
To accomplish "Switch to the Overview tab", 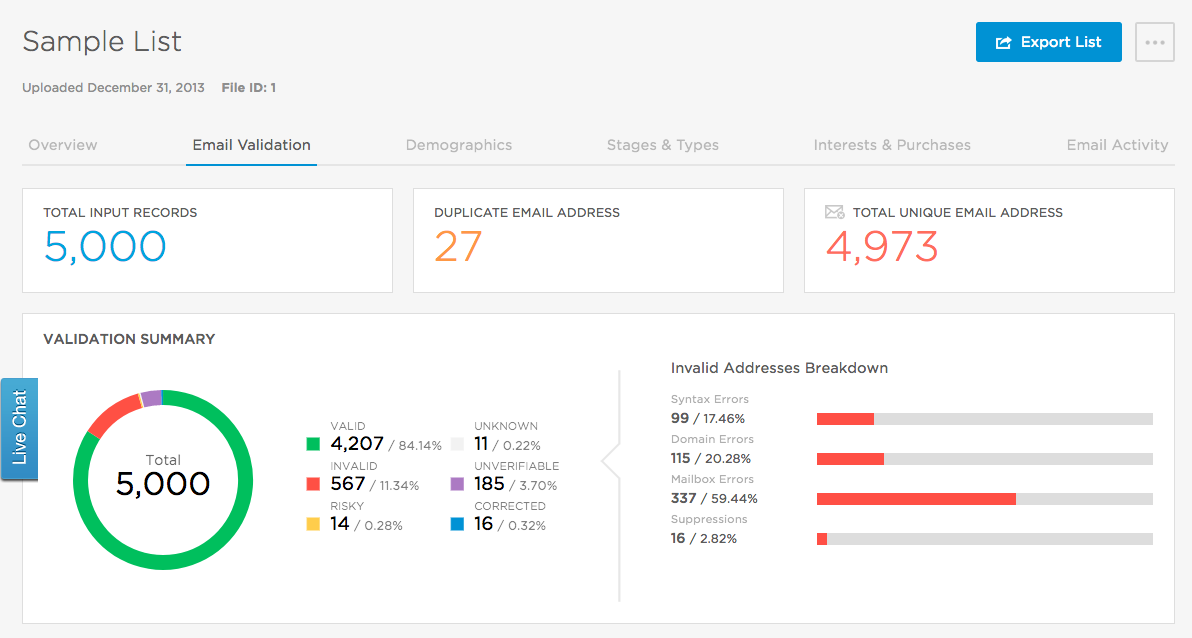I will click(x=63, y=144).
